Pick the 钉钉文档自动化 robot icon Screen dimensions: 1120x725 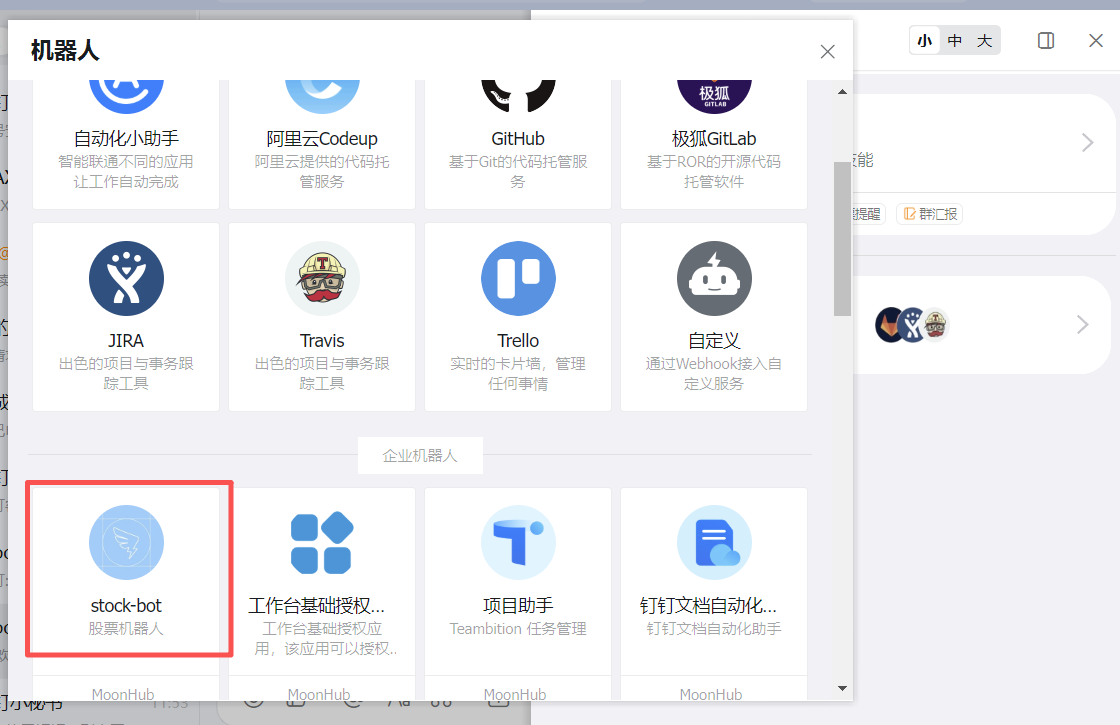(714, 543)
